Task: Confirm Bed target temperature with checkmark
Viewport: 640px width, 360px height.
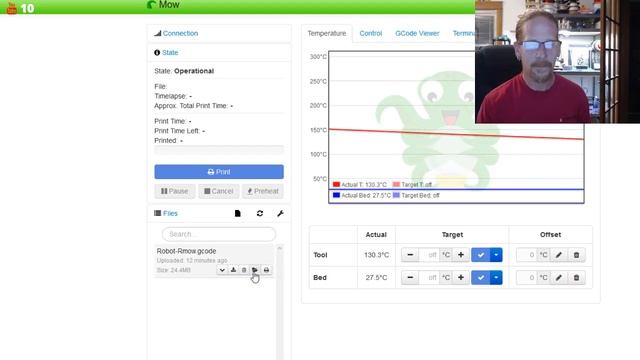Action: (x=481, y=278)
